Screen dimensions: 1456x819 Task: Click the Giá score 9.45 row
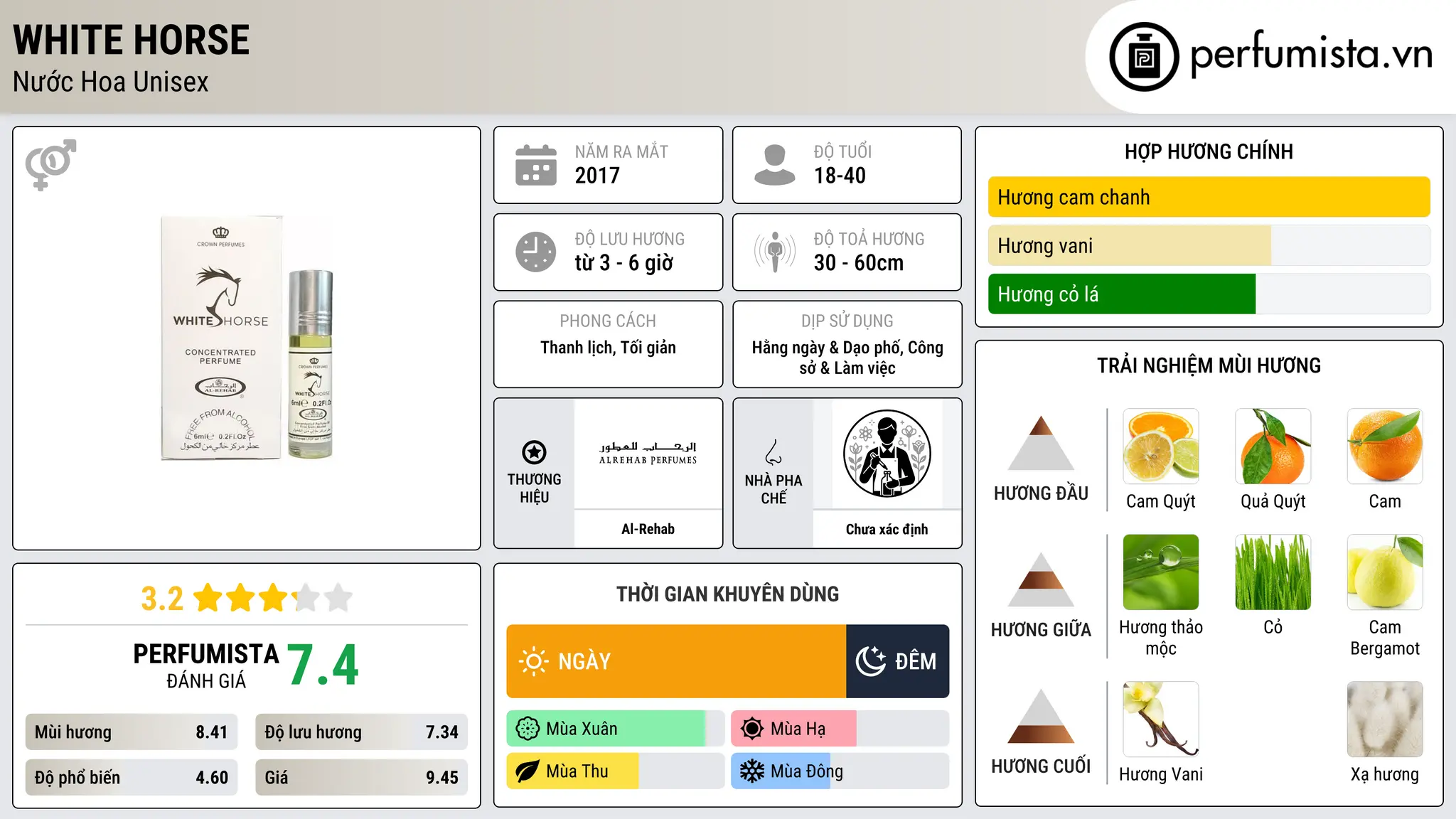tap(361, 778)
